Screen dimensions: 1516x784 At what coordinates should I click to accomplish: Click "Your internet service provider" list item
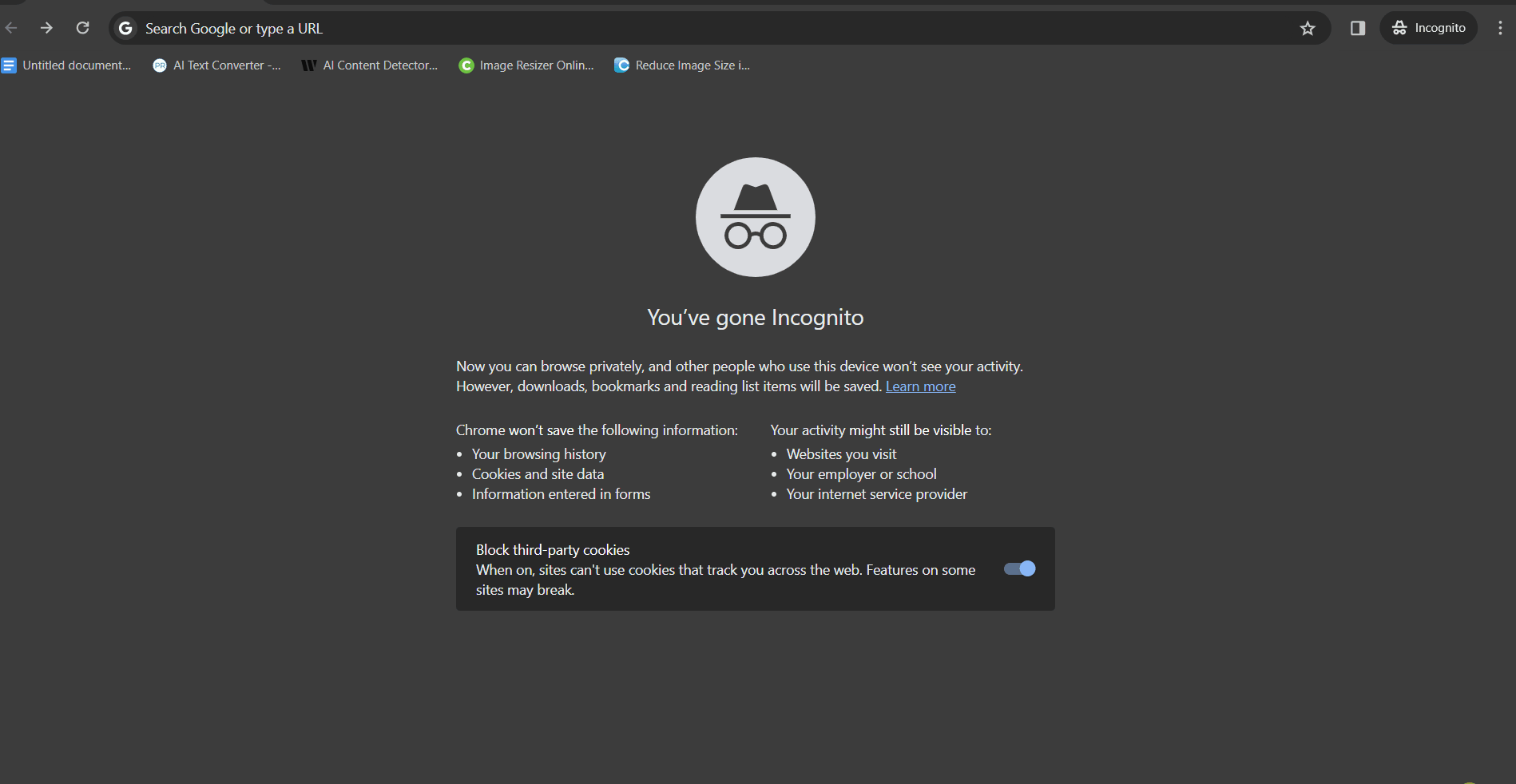coord(877,494)
